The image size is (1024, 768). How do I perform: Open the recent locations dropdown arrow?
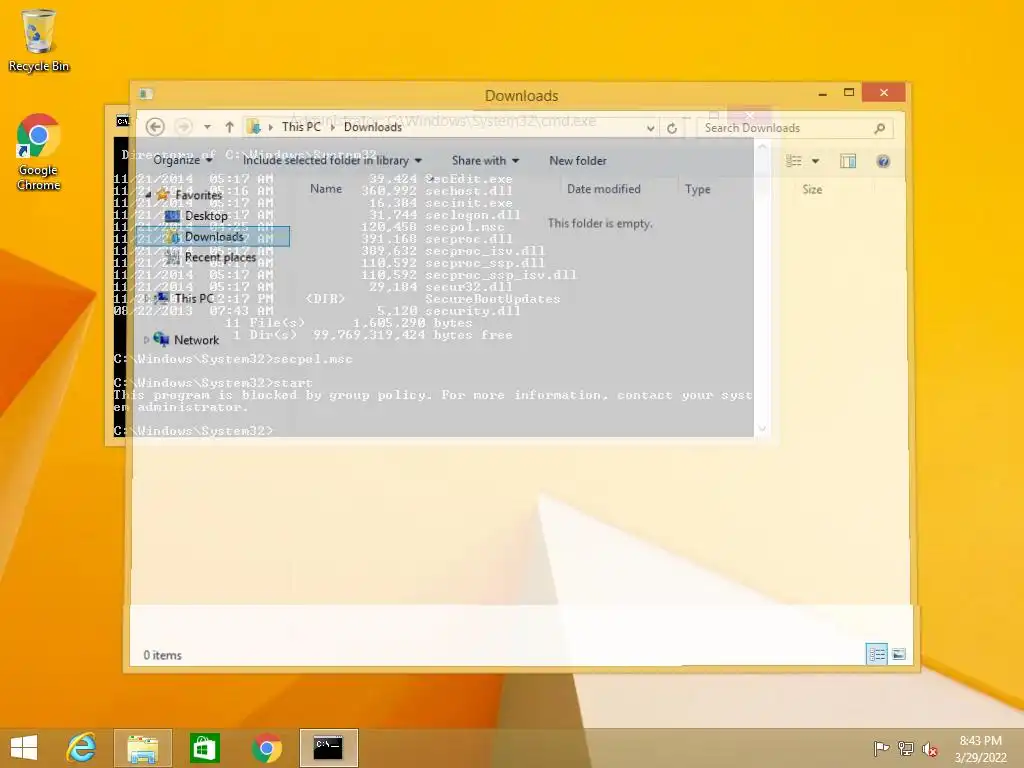tap(207, 127)
